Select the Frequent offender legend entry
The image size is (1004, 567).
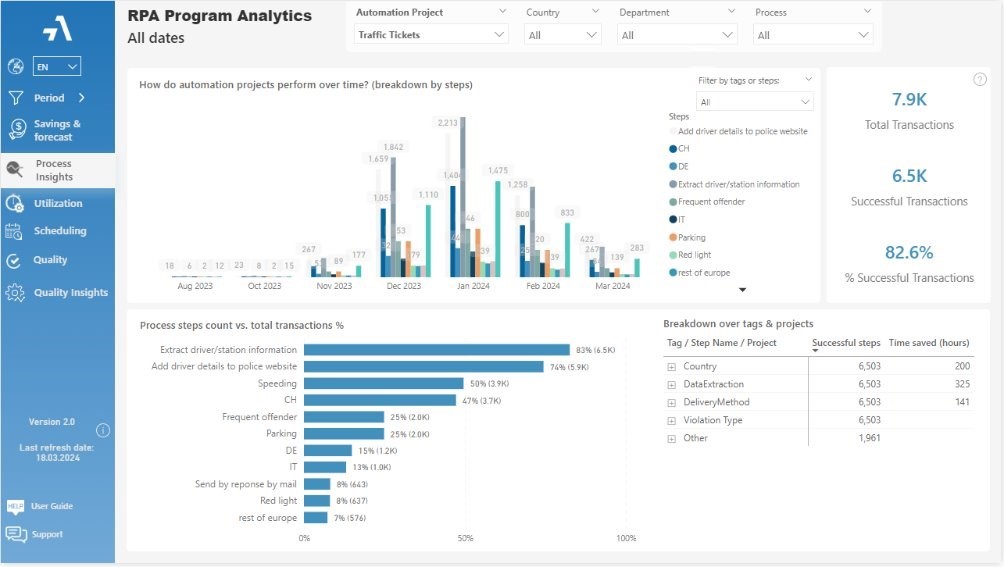pyautogui.click(x=707, y=202)
